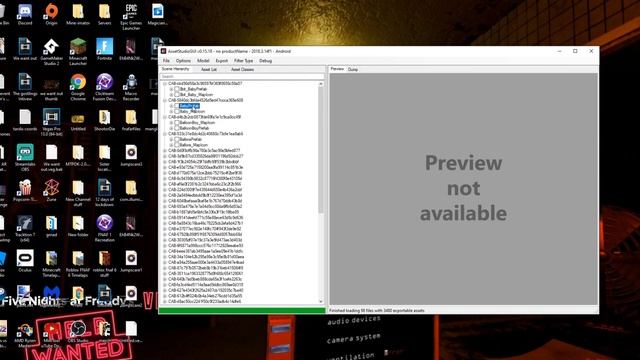Open the Debug menu
The width and height of the screenshot is (640, 360).
coord(265,61)
